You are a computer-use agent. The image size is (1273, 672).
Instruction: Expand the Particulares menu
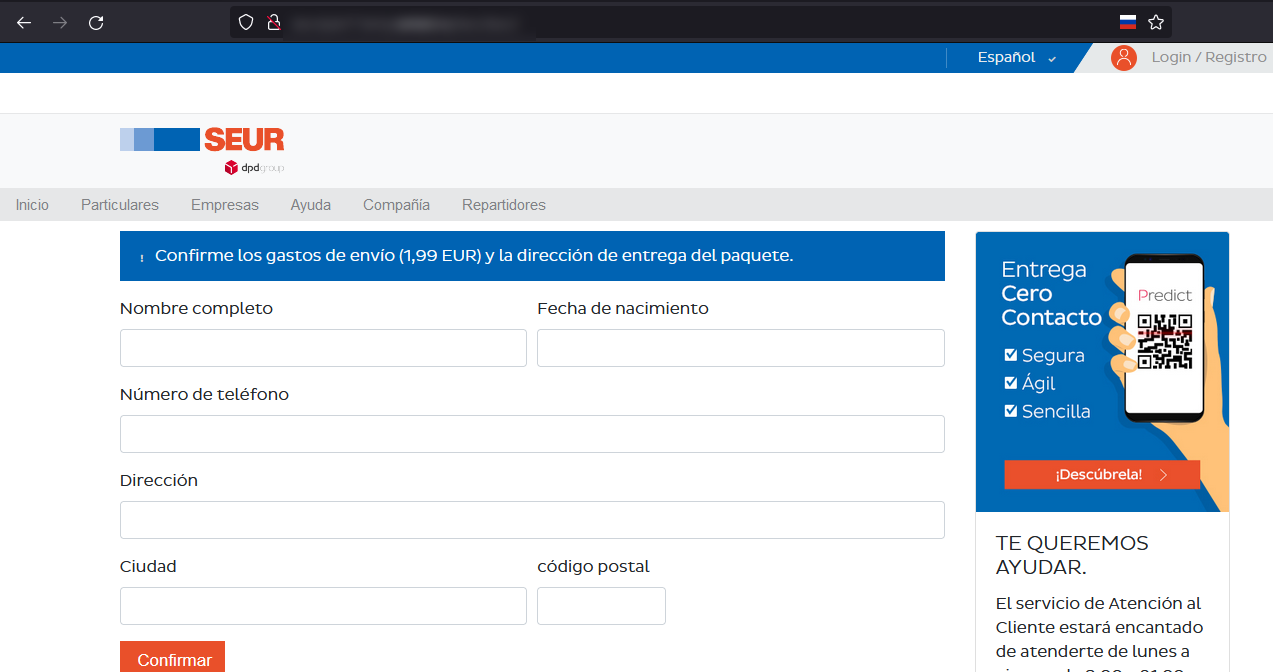pos(120,205)
